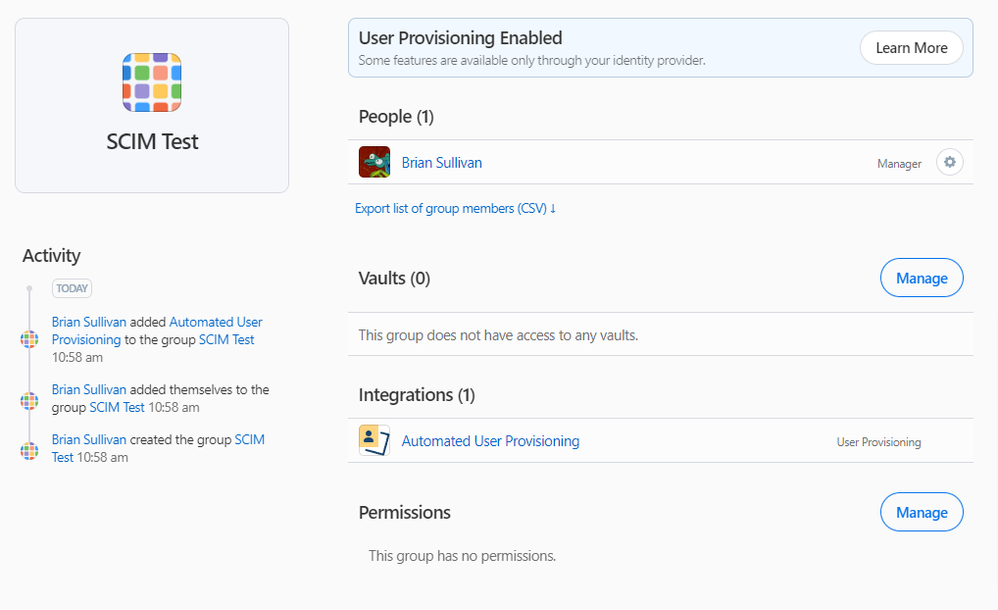Click the Manager role label for Brian Sullivan

click(x=899, y=163)
